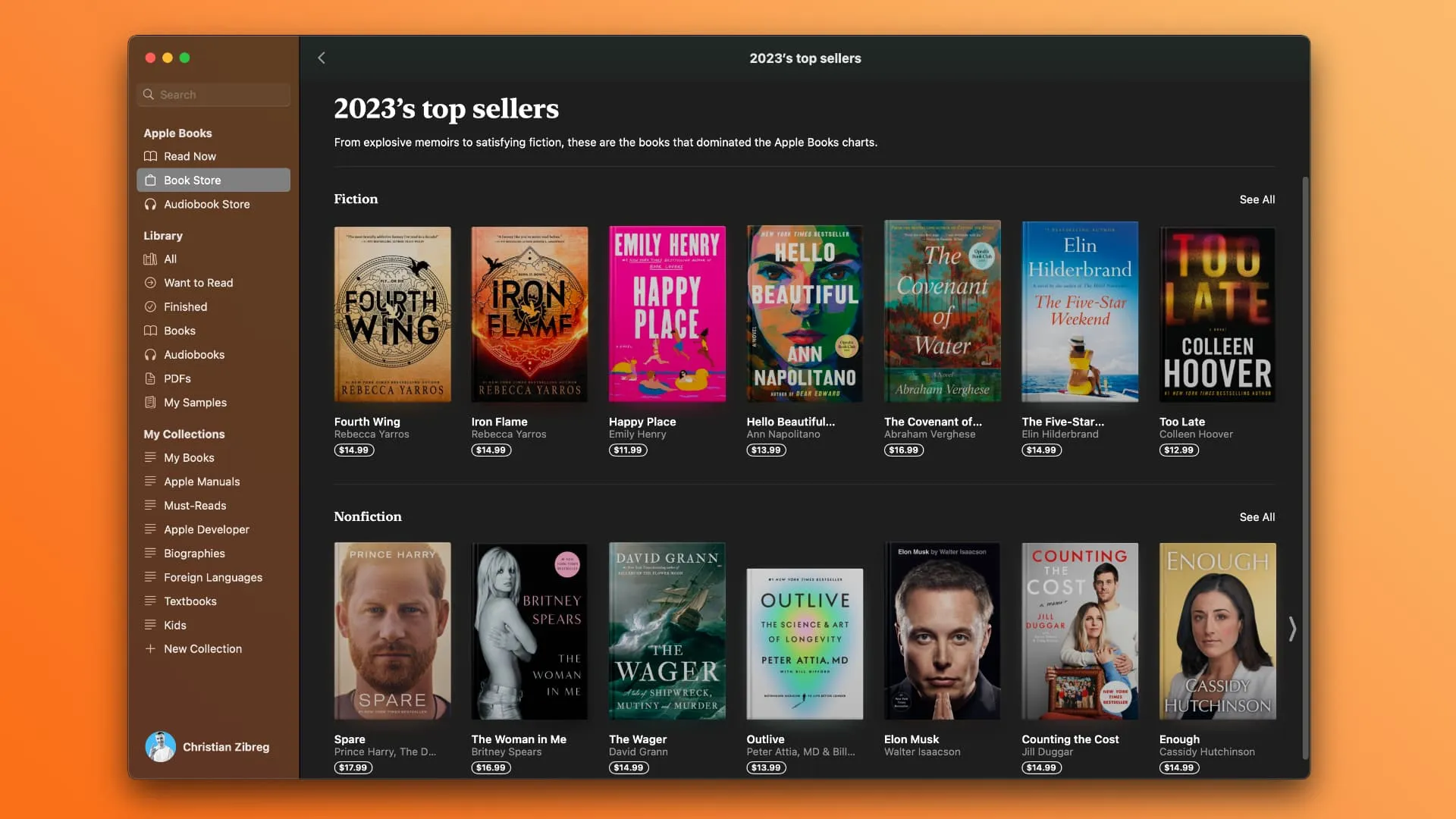1456x819 pixels.
Task: Click the back chevron in the title bar
Action: click(x=322, y=58)
